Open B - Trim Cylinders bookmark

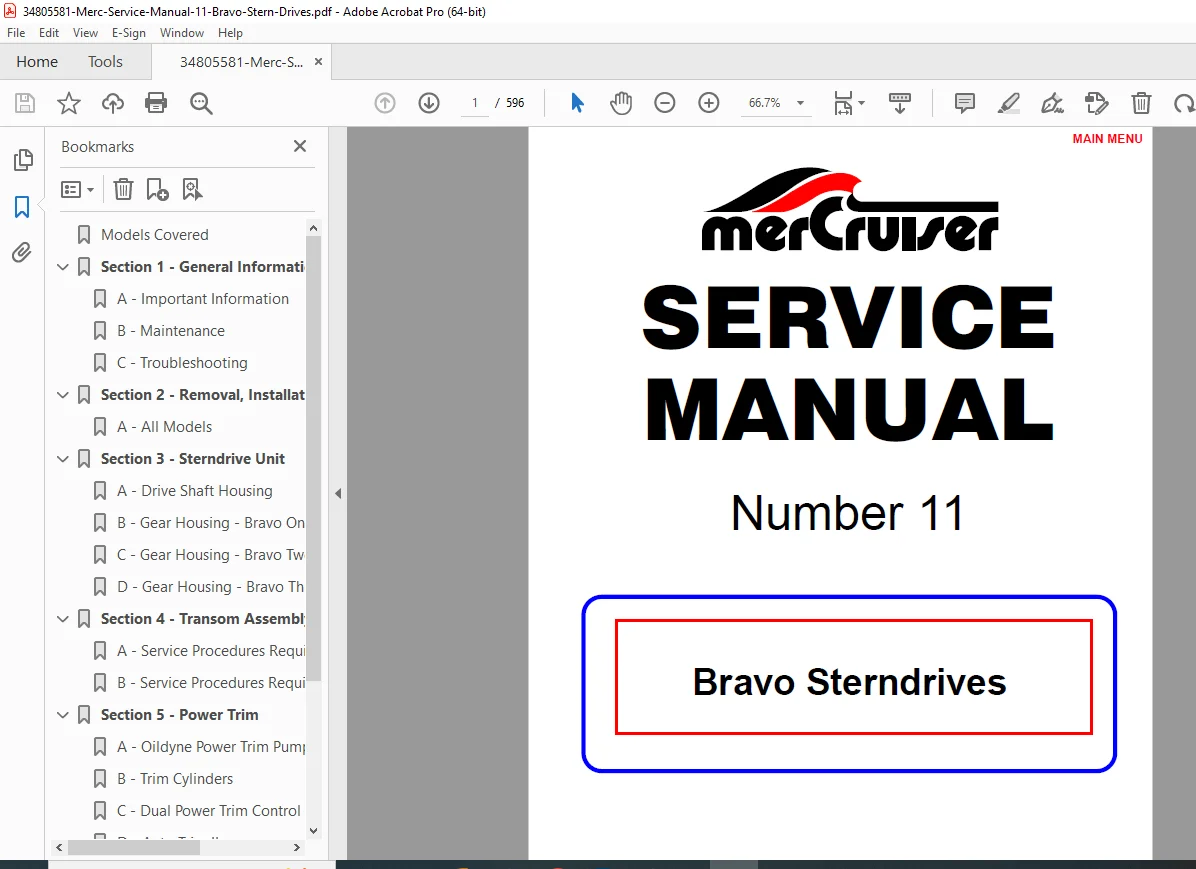pos(175,779)
